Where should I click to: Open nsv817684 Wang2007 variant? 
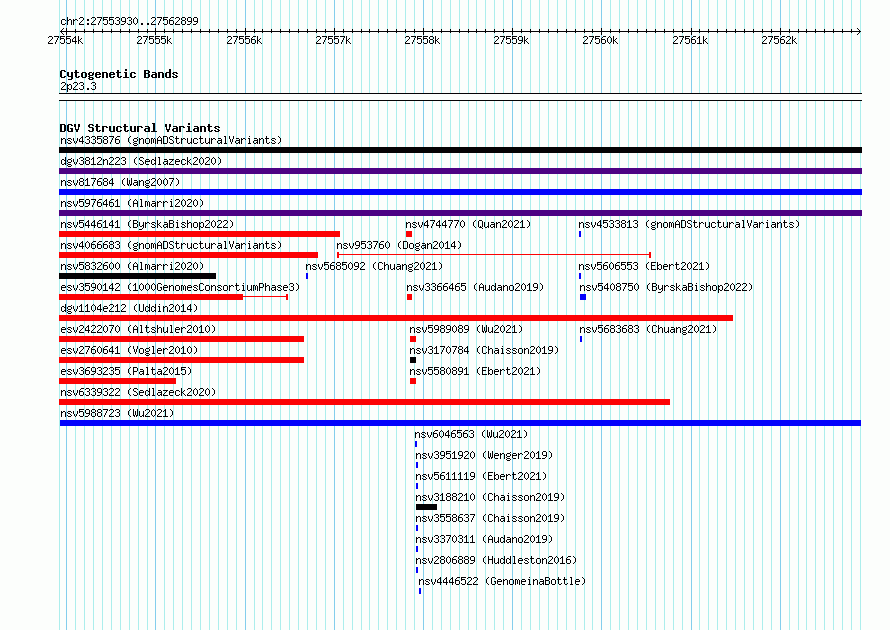coord(120,182)
